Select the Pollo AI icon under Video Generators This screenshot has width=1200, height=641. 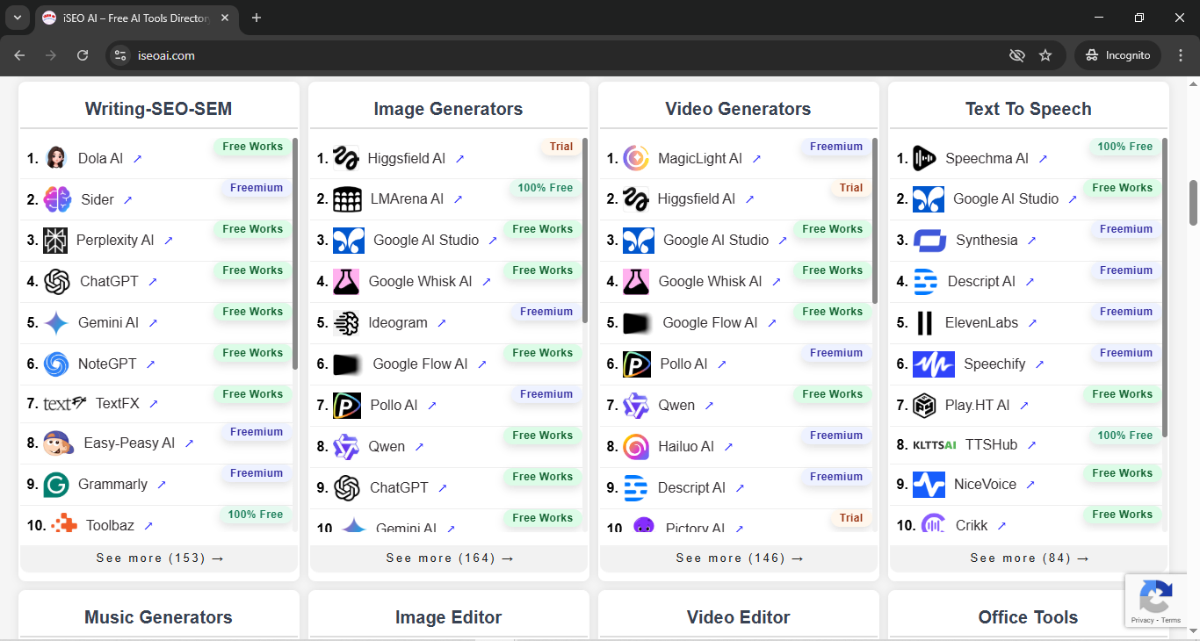(x=638, y=364)
